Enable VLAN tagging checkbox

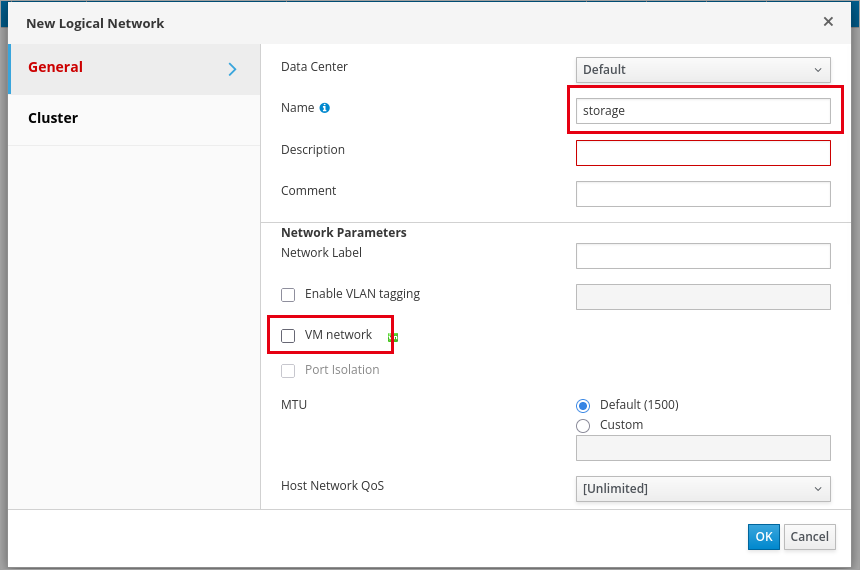[x=288, y=295]
